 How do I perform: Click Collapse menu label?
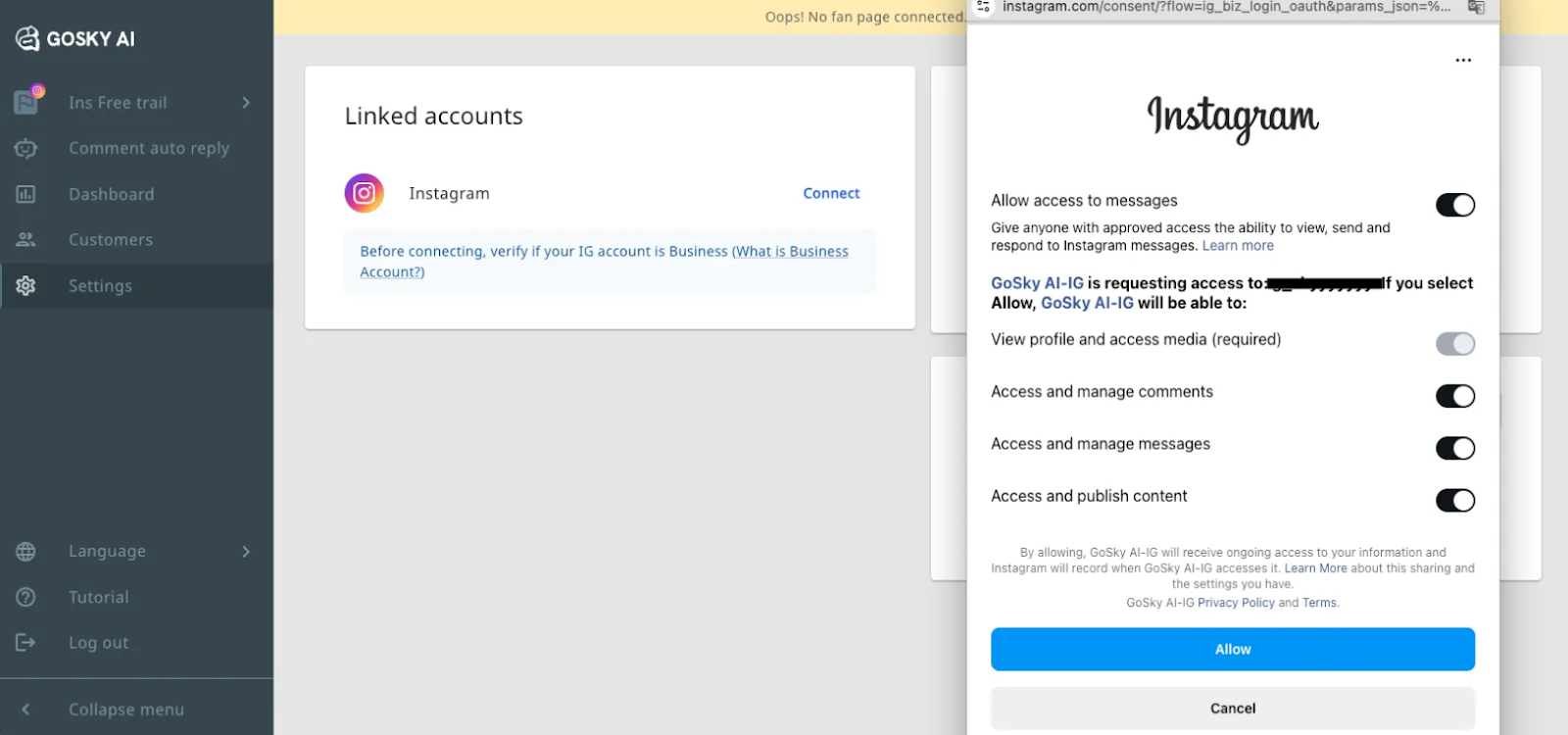tap(126, 710)
